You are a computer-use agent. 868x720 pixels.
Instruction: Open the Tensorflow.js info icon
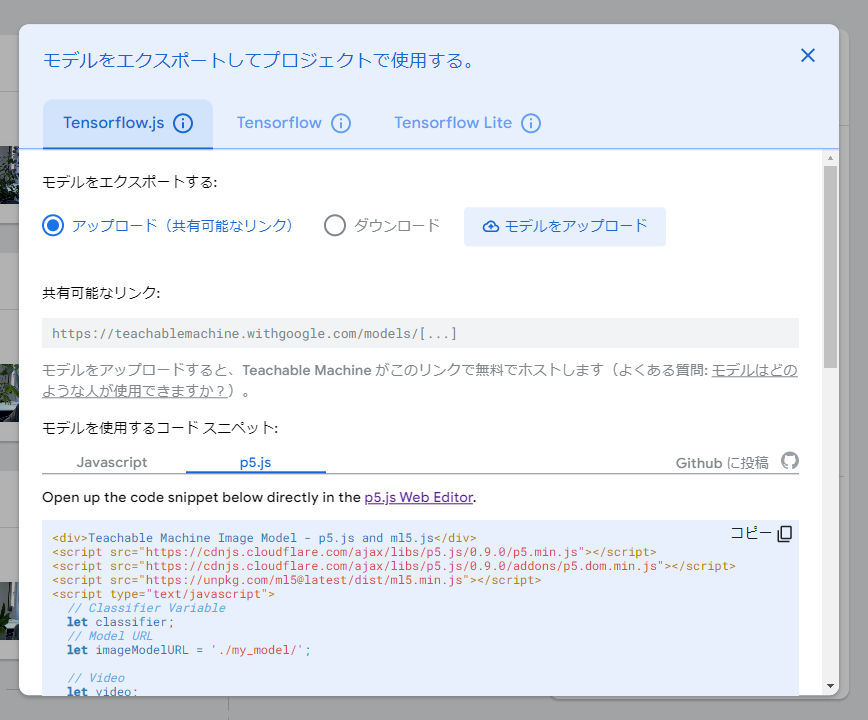[183, 123]
